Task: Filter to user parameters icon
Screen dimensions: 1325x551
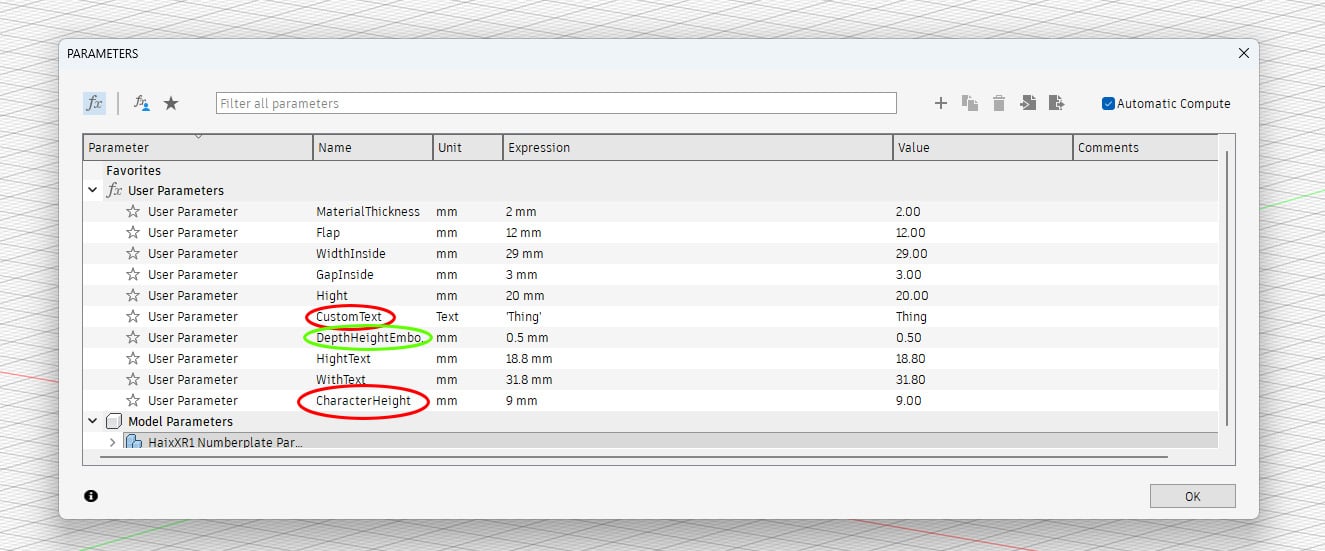Action: pos(142,103)
